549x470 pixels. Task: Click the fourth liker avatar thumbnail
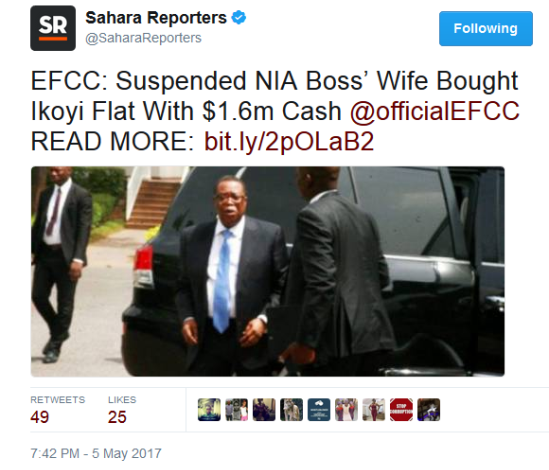click(x=291, y=409)
